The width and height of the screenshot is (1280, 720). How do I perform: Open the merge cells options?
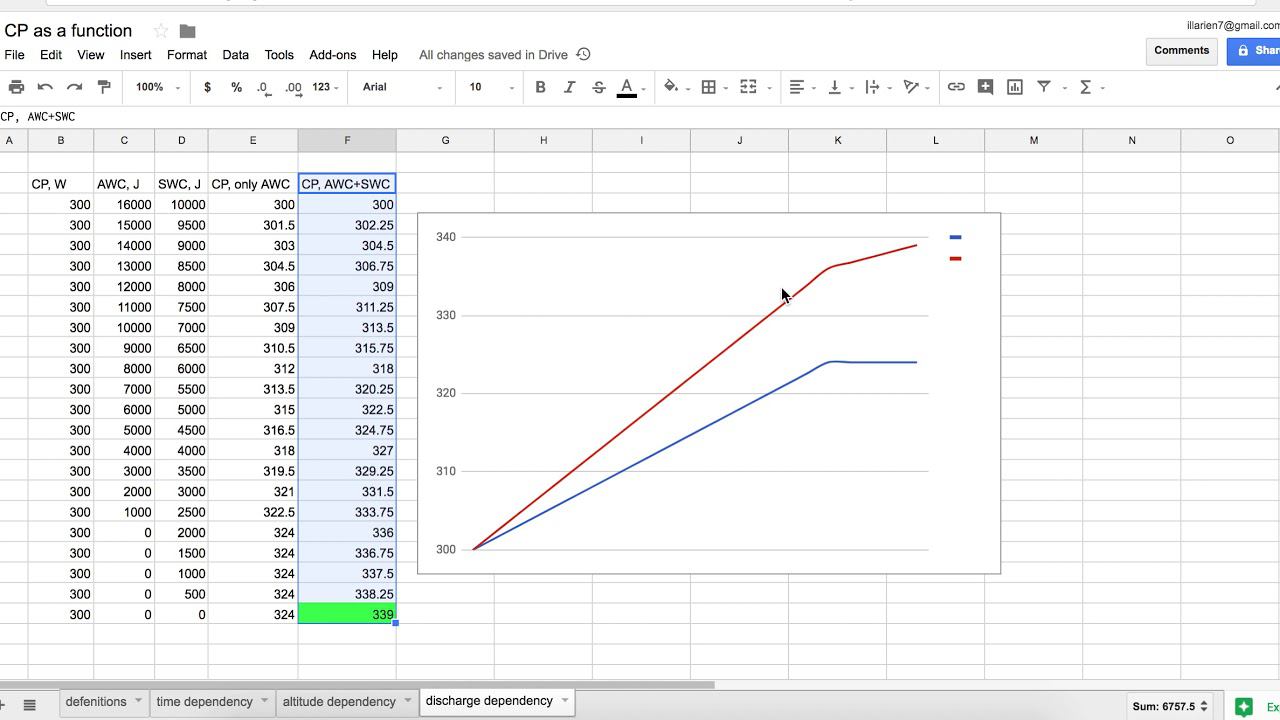coord(748,88)
